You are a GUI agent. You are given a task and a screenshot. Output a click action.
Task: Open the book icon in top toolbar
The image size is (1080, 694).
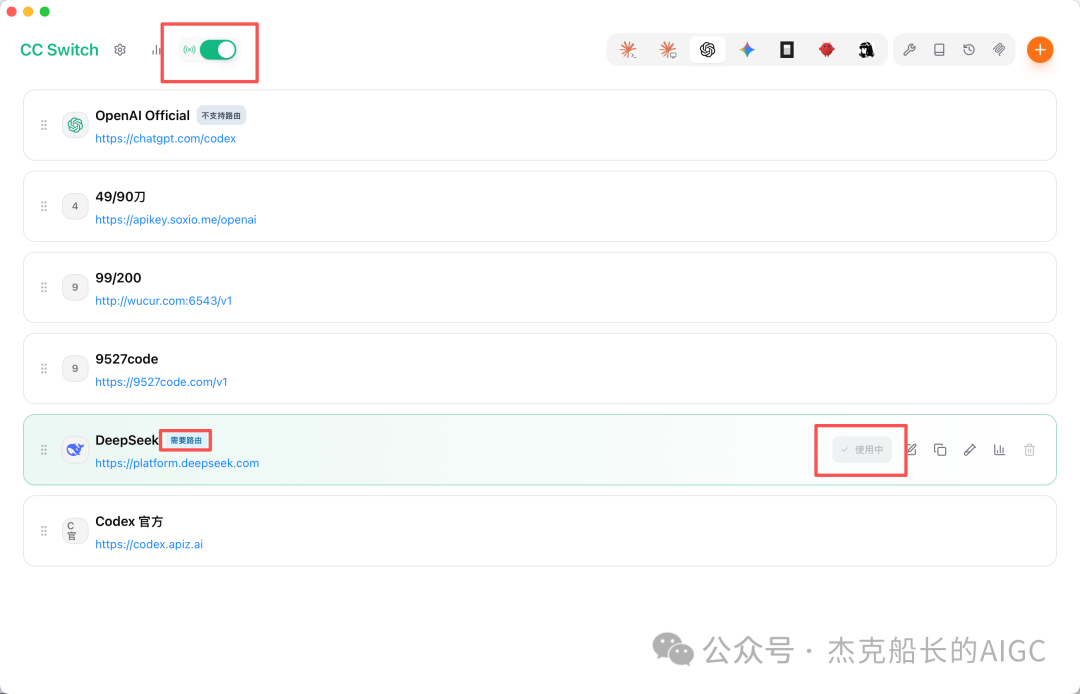[x=939, y=50]
